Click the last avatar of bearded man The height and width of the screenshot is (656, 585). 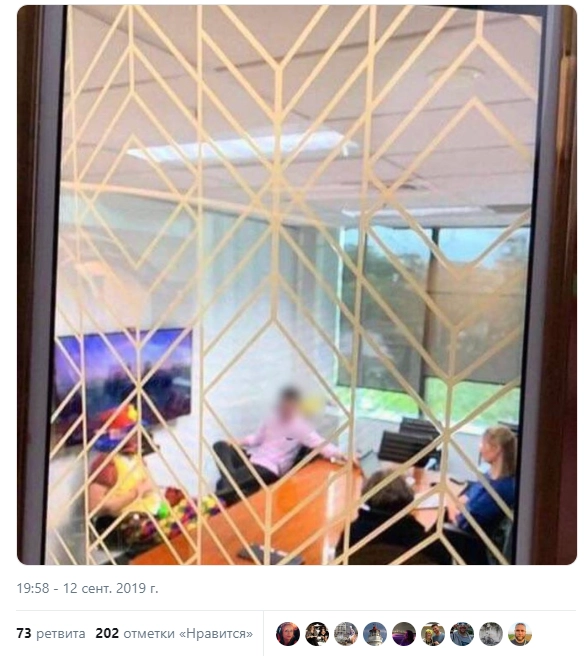(x=520, y=634)
